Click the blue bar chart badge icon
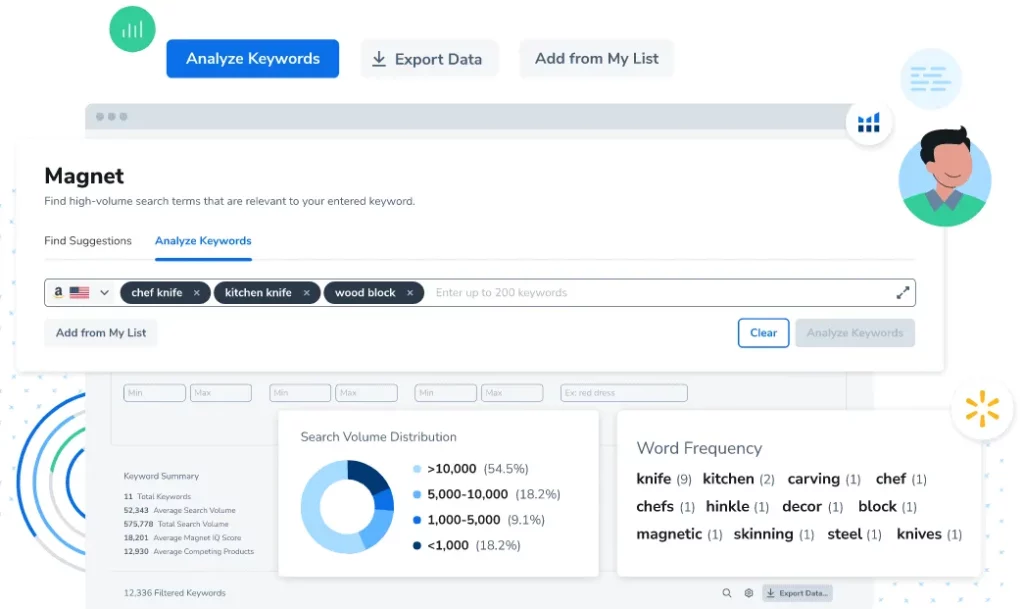This screenshot has height=609, width=1024. point(869,122)
